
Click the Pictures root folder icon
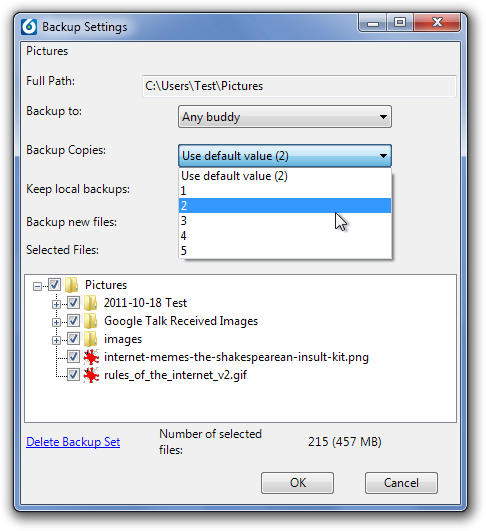pos(72,285)
